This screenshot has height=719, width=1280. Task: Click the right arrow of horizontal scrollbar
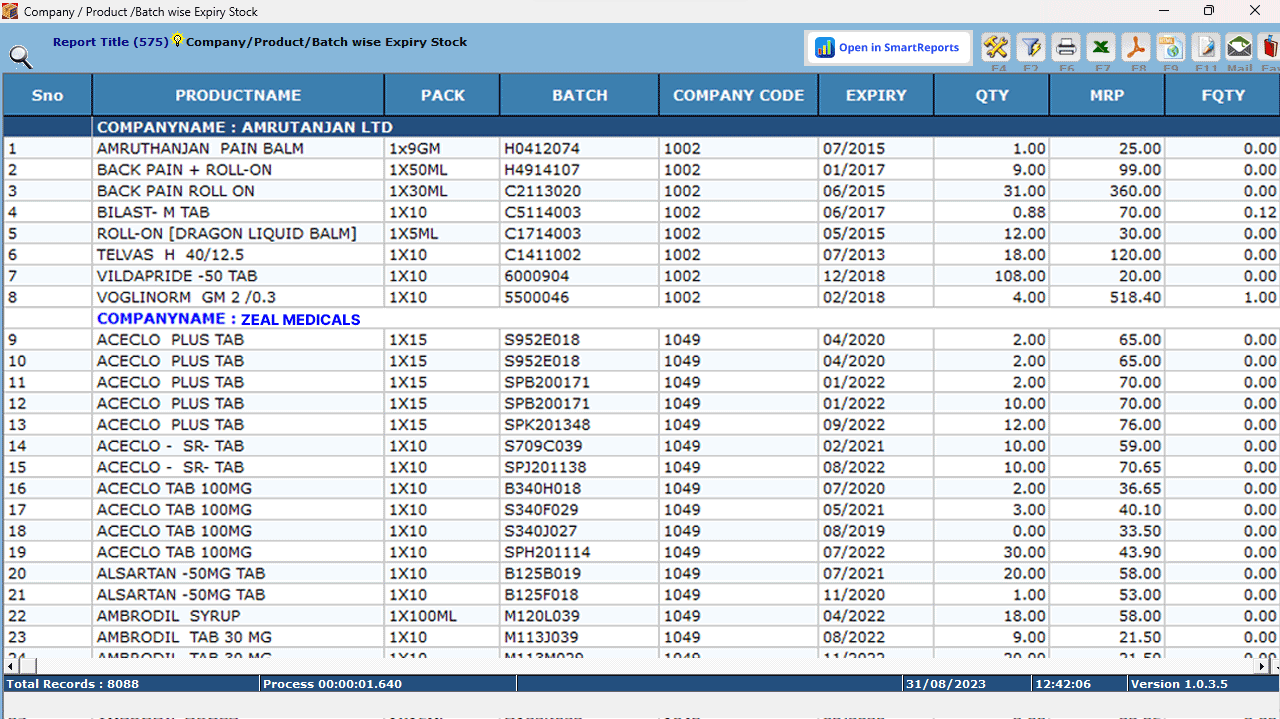point(1261,665)
